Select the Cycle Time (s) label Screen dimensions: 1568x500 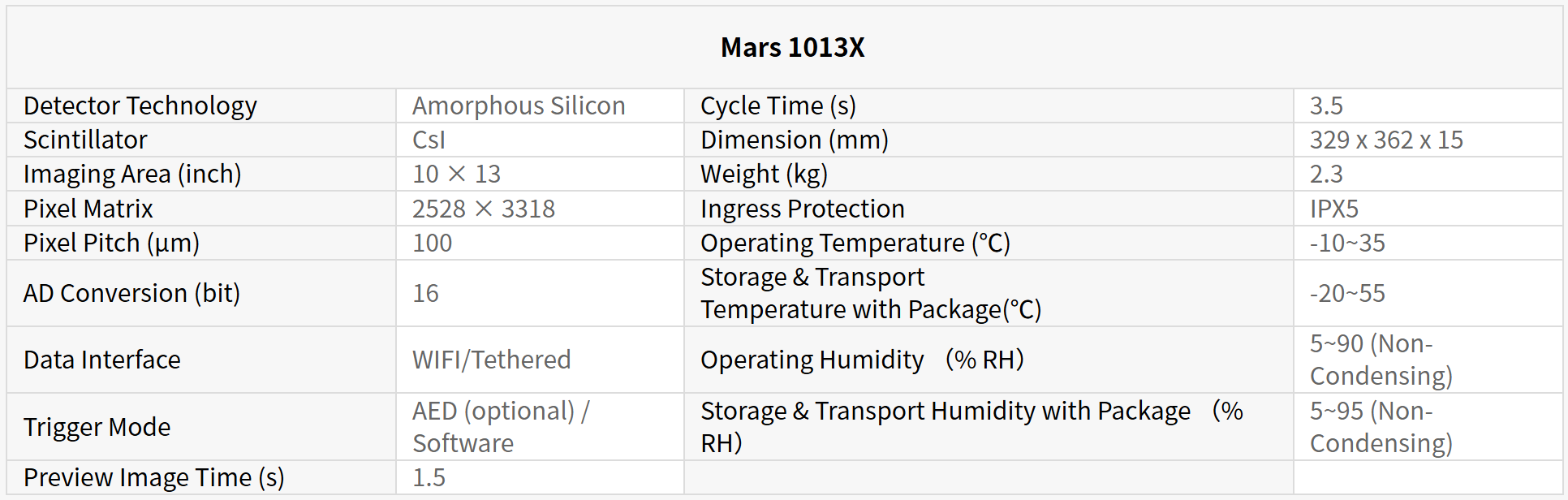(x=778, y=106)
